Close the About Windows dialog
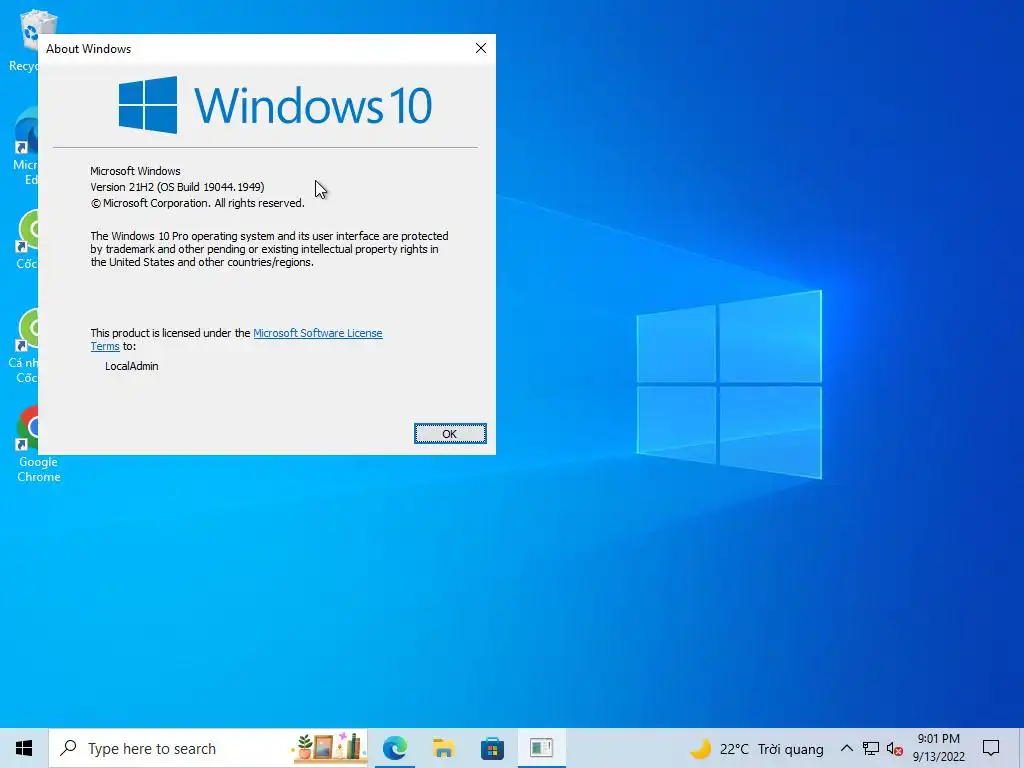1024x768 pixels. click(481, 48)
